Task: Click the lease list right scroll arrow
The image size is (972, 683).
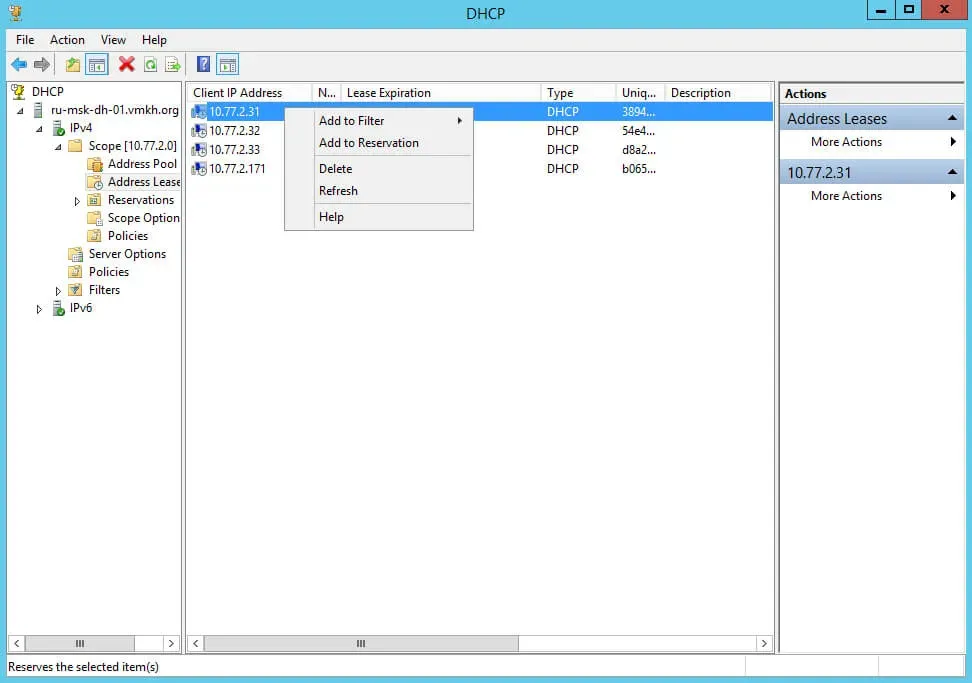Action: click(x=764, y=643)
